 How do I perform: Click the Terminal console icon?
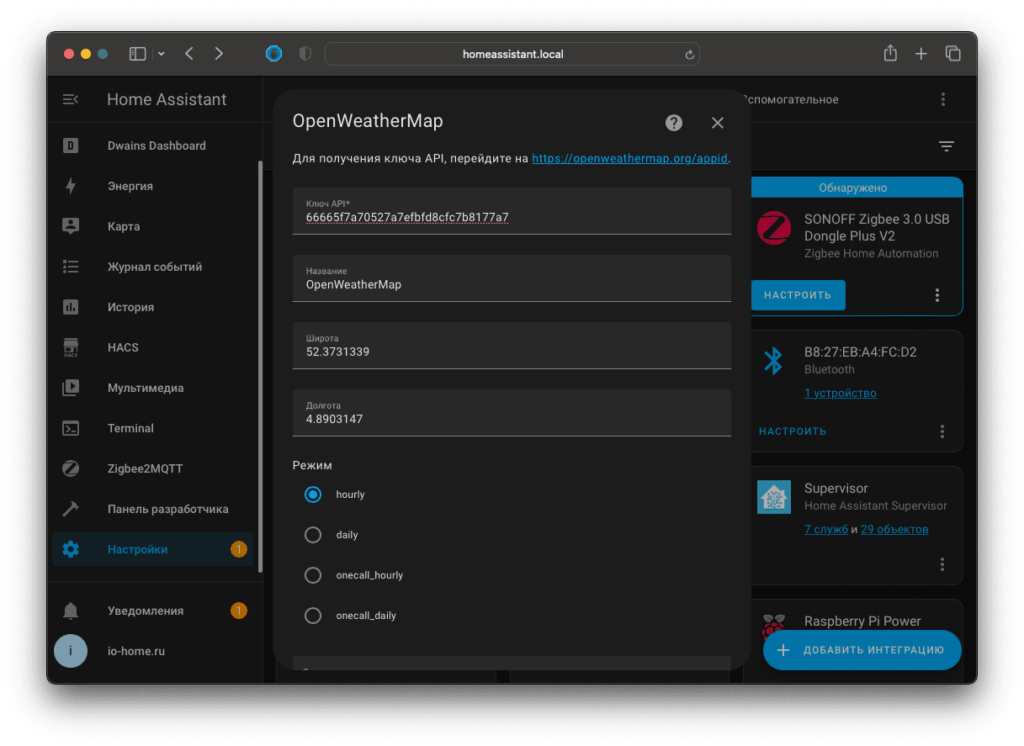click(71, 429)
